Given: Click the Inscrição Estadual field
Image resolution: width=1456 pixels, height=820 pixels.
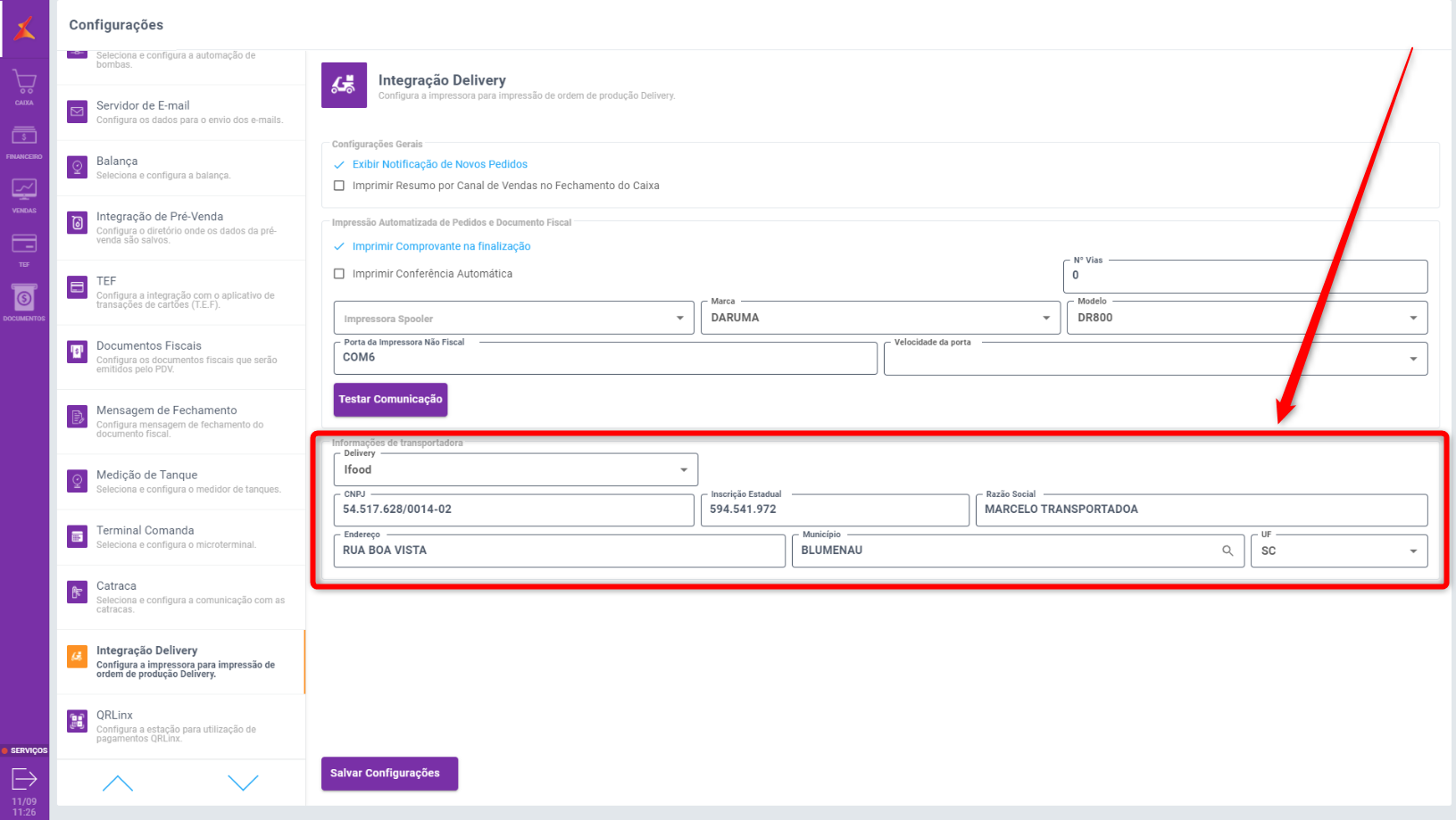Looking at the screenshot, I should pos(835,510).
